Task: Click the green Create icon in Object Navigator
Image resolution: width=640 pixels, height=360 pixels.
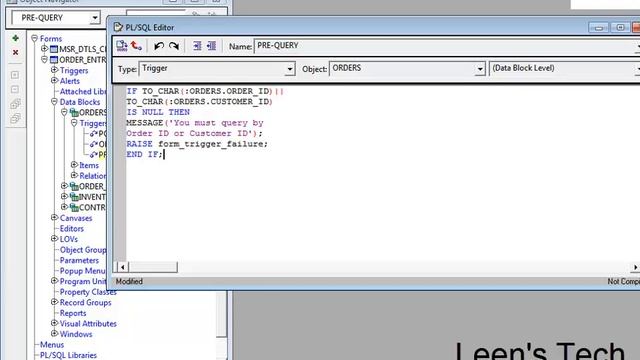Action: [16, 38]
